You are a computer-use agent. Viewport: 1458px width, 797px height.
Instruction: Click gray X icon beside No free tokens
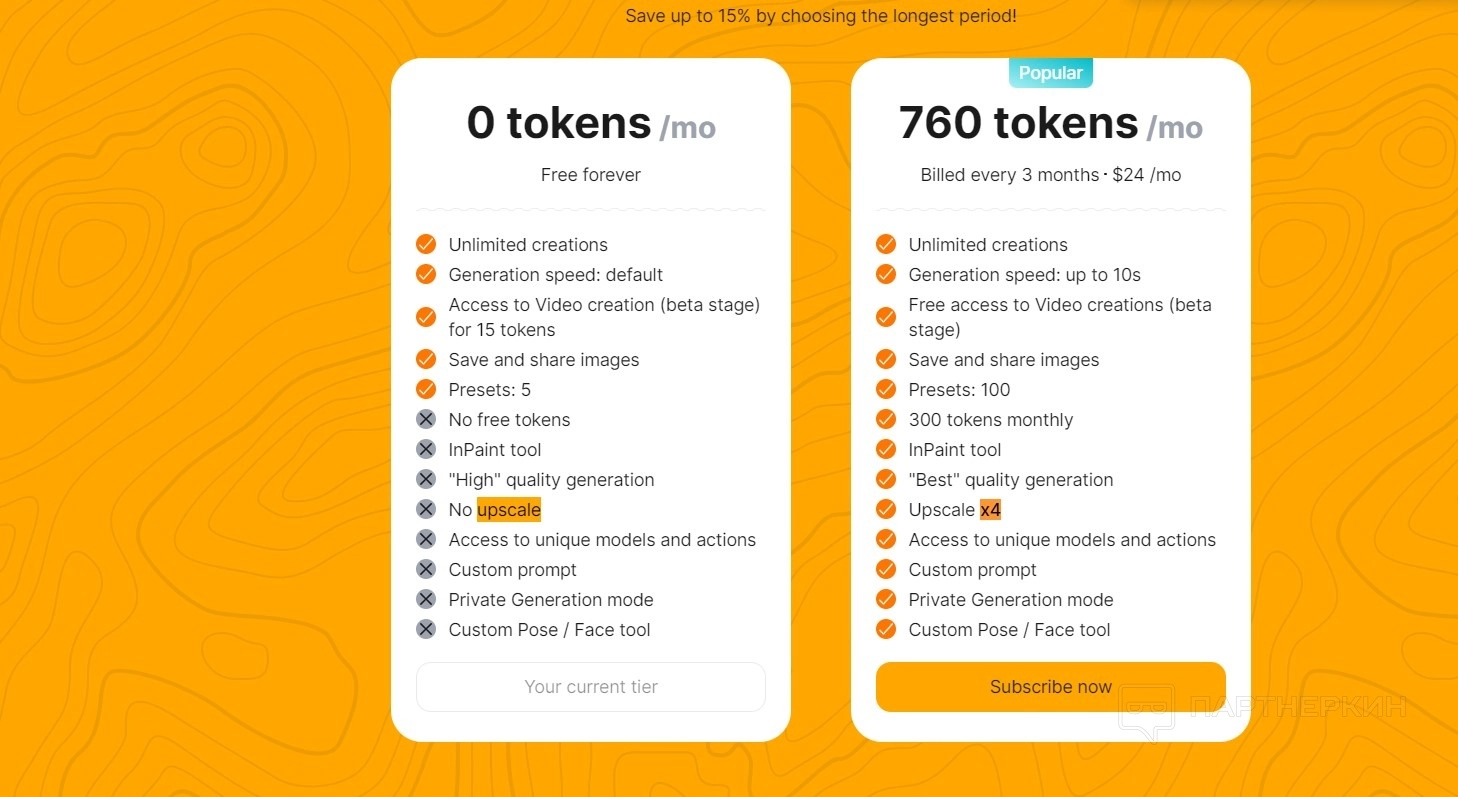pos(426,419)
